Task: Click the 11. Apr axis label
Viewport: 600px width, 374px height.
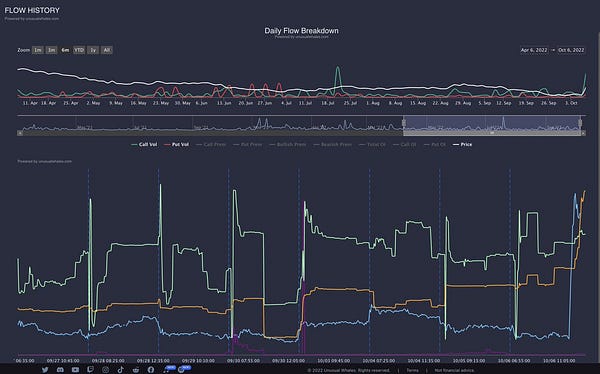Action: point(30,103)
